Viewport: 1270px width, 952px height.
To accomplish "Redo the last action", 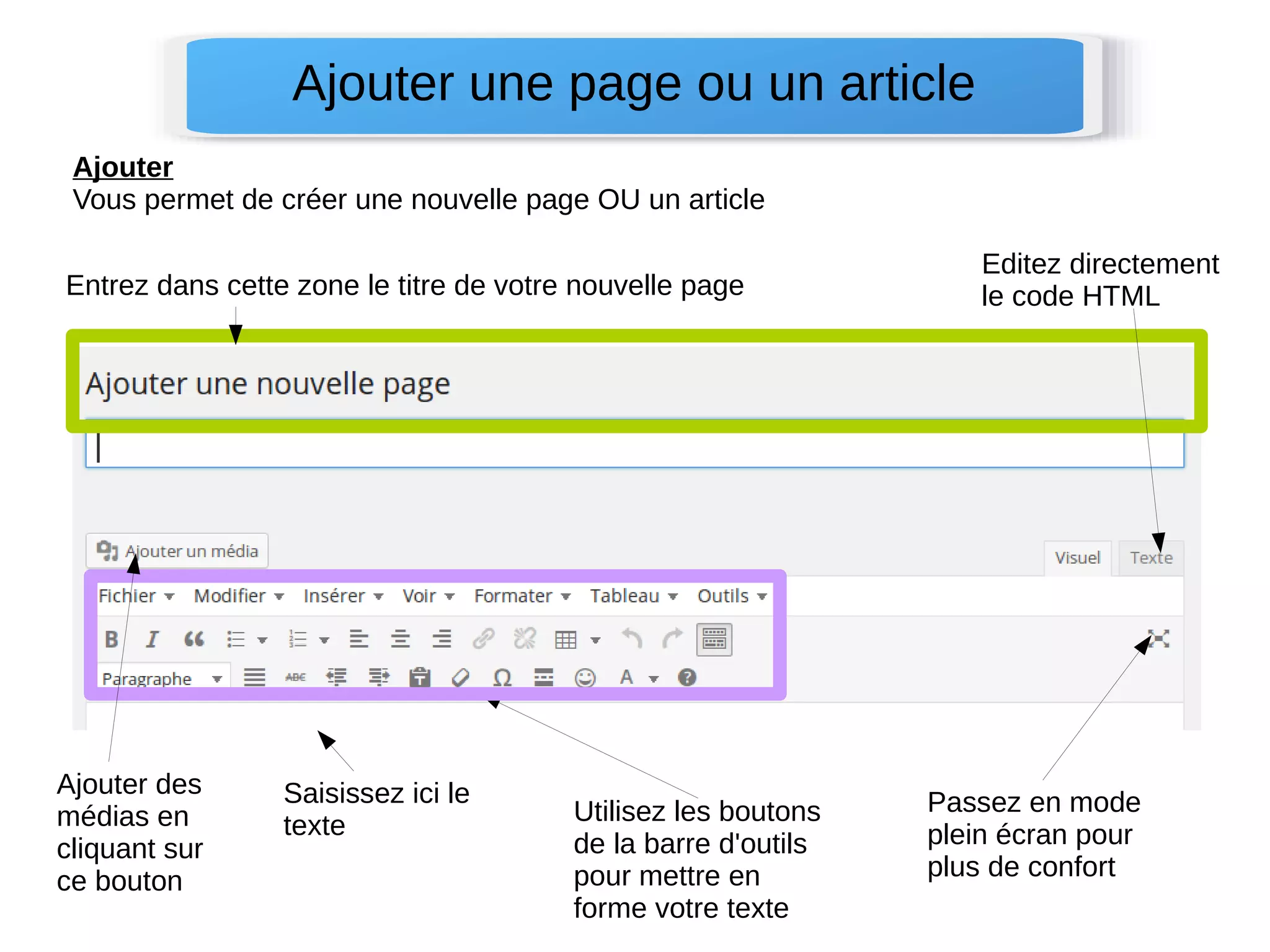I will tap(672, 638).
